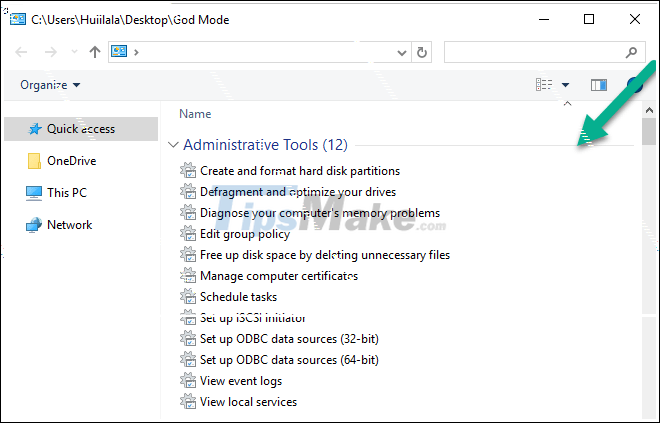Click the Forward navigation arrow
The height and width of the screenshot is (423, 660).
point(51,52)
